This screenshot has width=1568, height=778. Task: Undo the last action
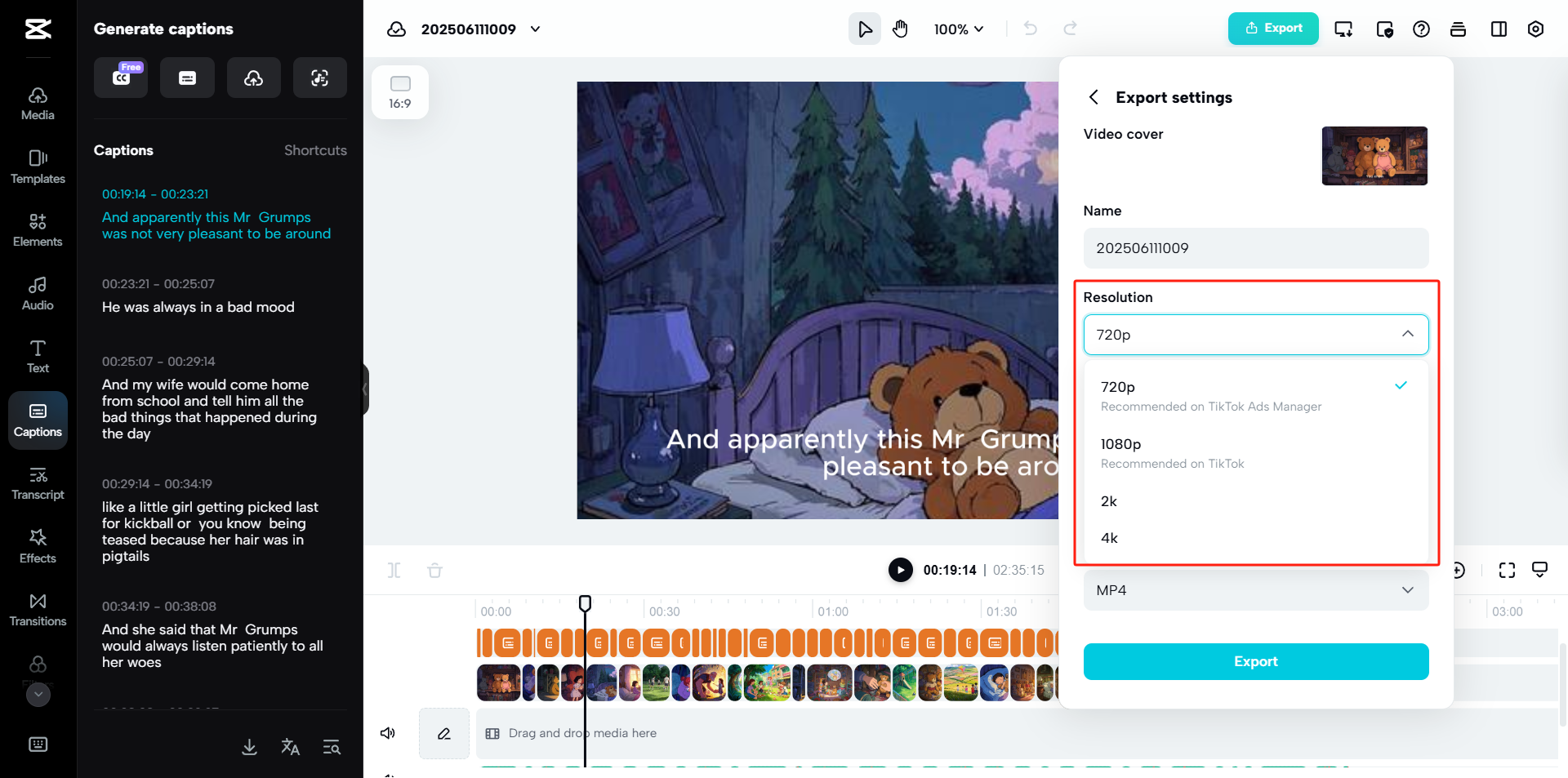[1031, 29]
